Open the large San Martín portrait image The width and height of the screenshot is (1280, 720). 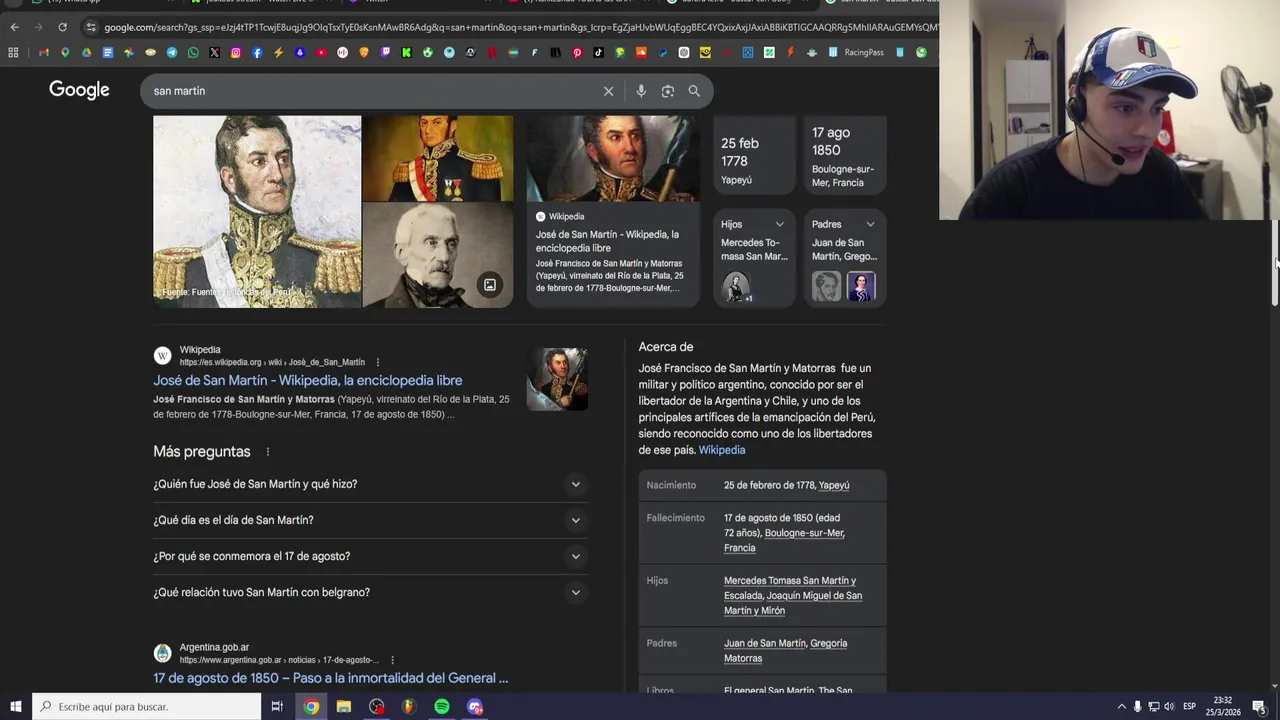coord(257,211)
